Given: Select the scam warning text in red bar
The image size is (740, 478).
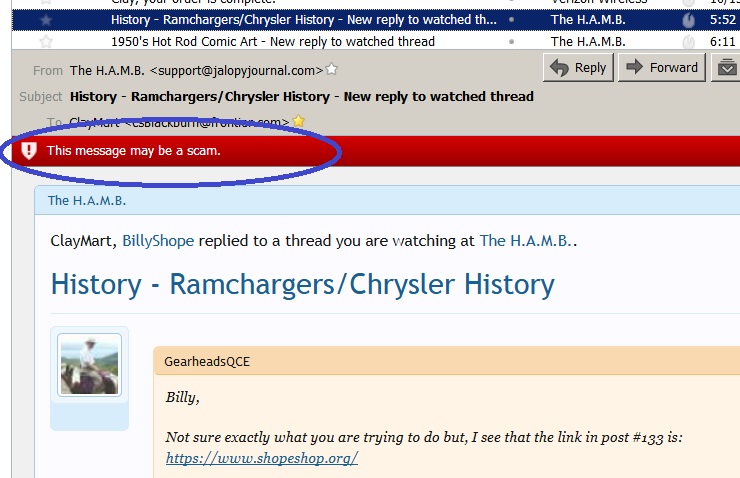Looking at the screenshot, I should 134,151.
